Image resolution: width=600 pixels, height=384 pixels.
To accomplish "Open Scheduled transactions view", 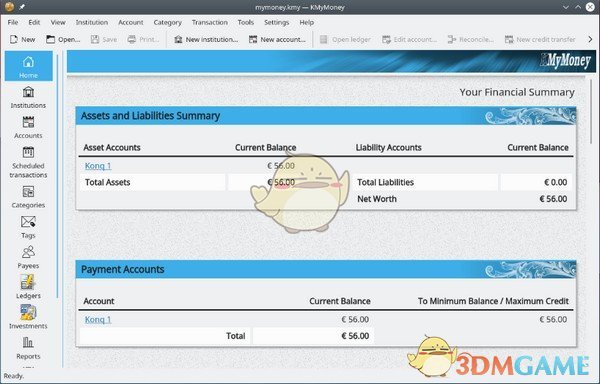I will pyautogui.click(x=28, y=162).
